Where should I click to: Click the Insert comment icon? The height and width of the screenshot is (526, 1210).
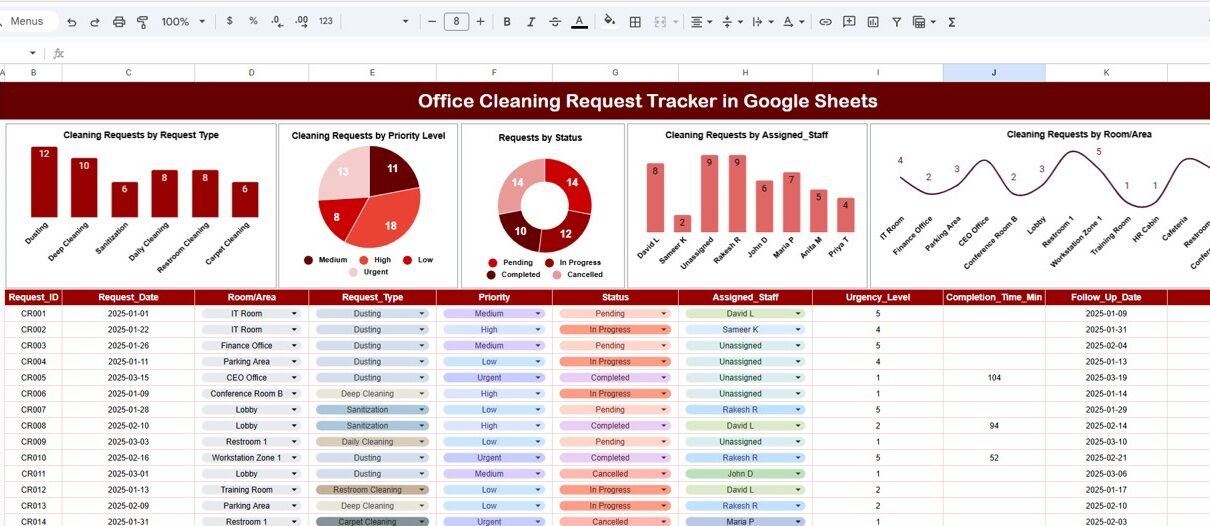tap(849, 21)
